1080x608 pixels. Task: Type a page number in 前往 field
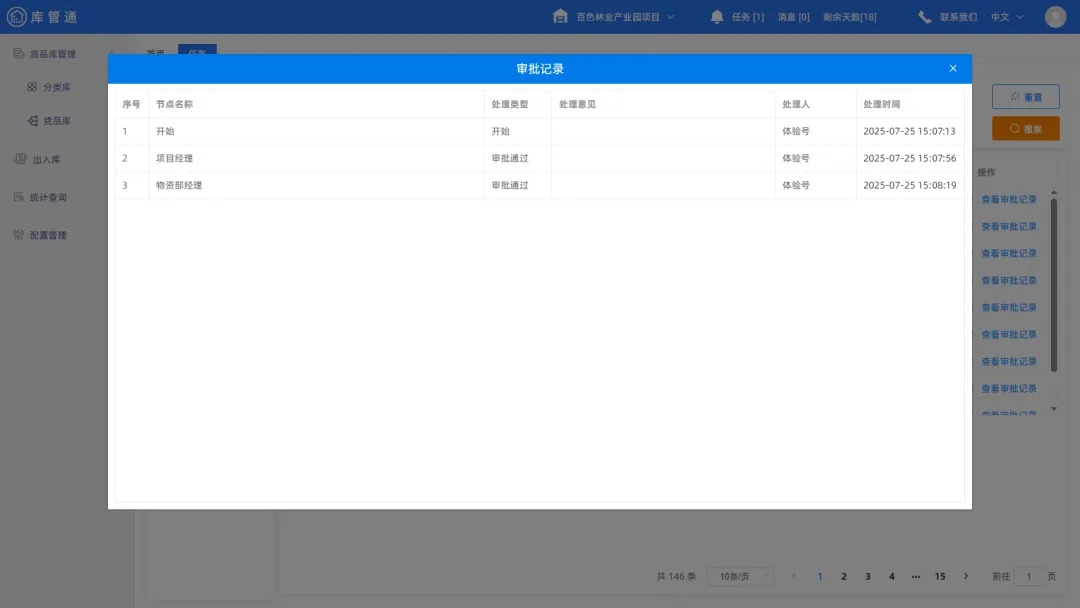pyautogui.click(x=1029, y=576)
